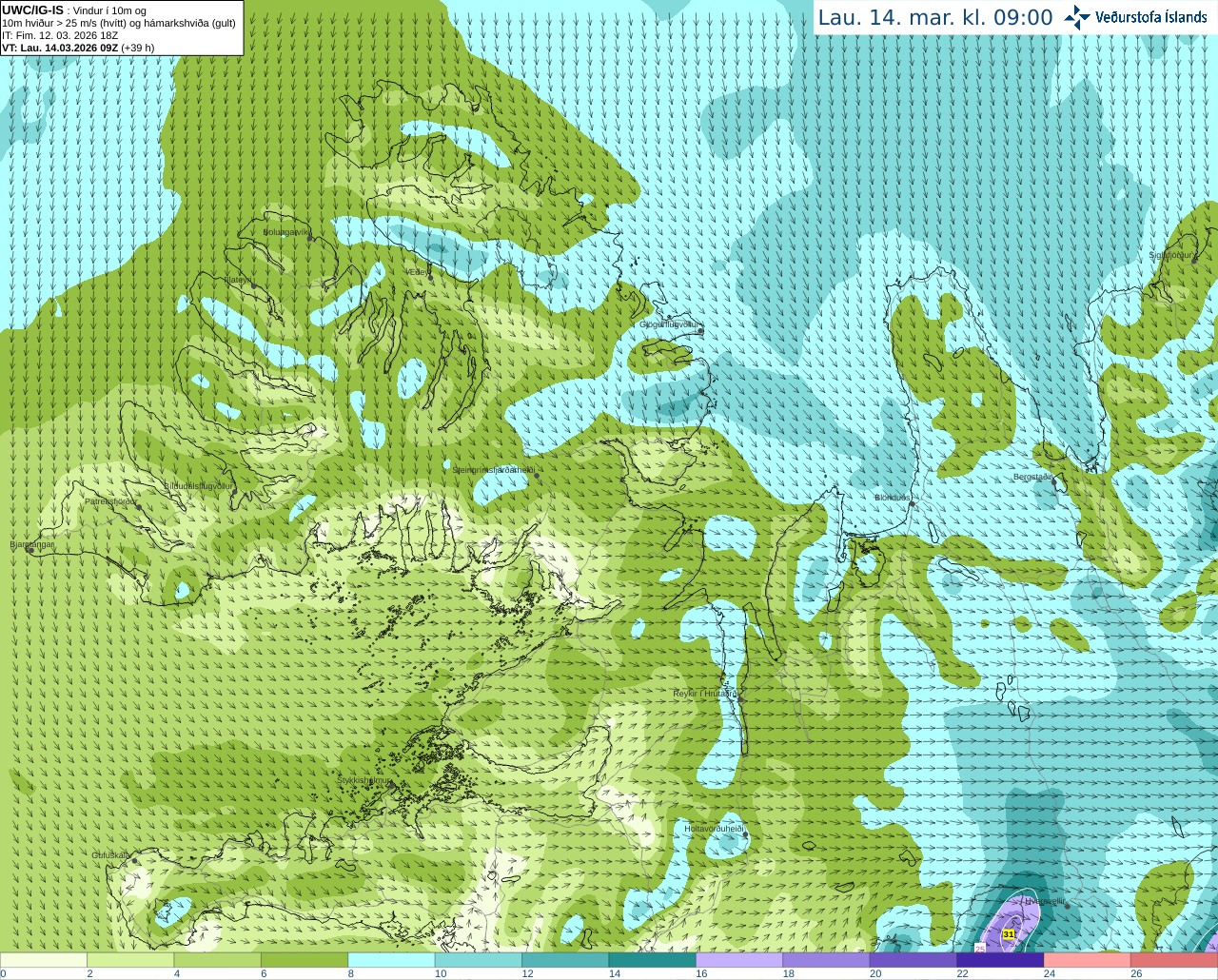Click the Bergstaðir station label

[x=1032, y=477]
